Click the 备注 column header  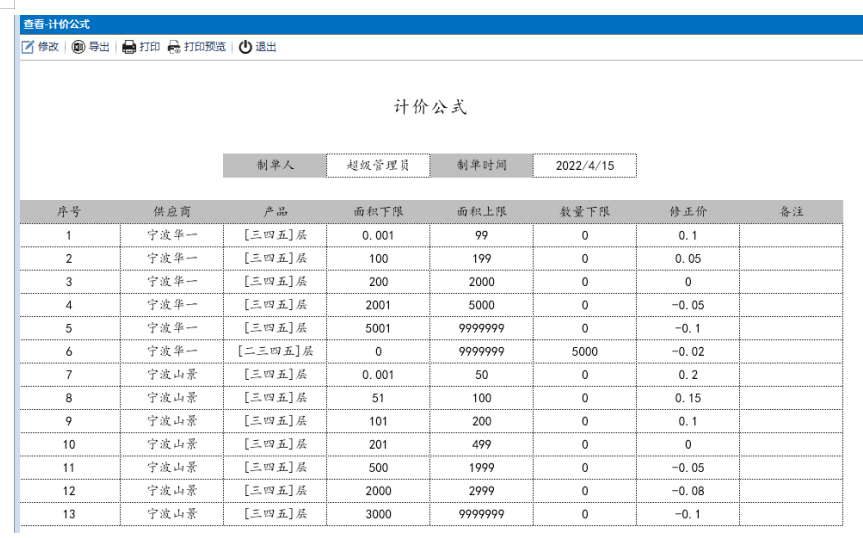[x=791, y=212]
